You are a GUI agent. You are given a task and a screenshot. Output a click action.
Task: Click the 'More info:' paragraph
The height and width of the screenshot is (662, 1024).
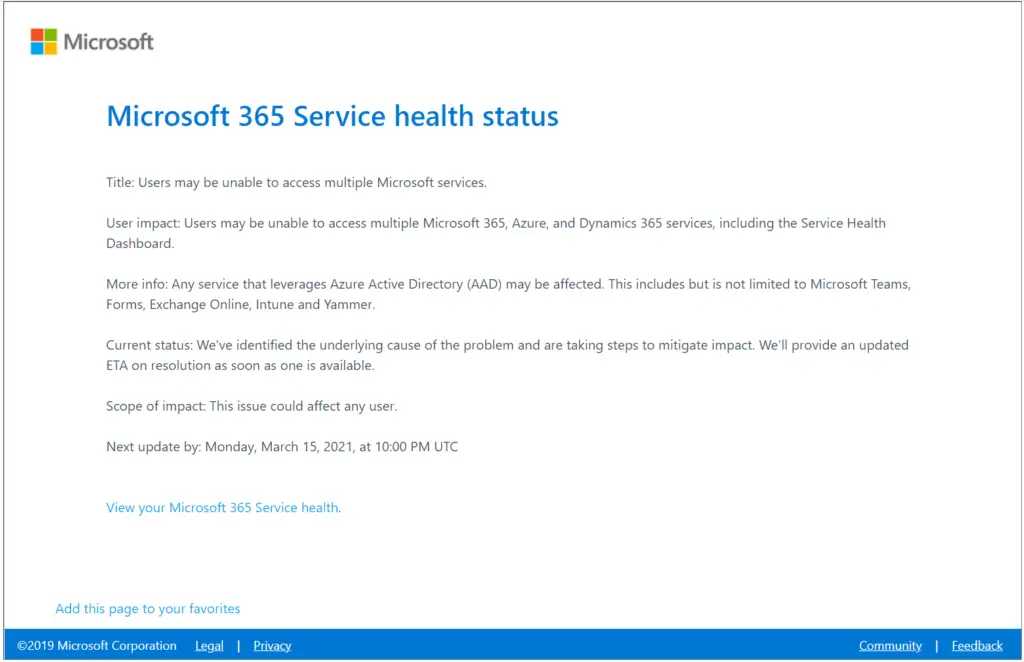(508, 294)
